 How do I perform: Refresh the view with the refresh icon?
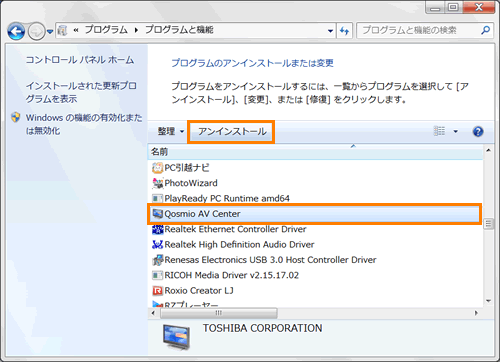tap(344, 31)
